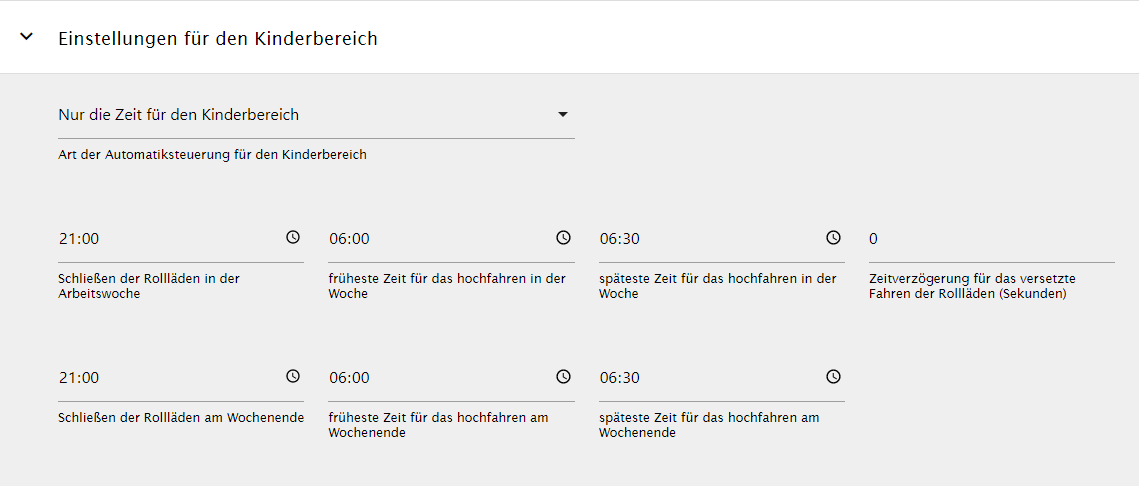Open clock icon for earliest weekend raise time
The image size is (1139, 486).
pos(563,376)
